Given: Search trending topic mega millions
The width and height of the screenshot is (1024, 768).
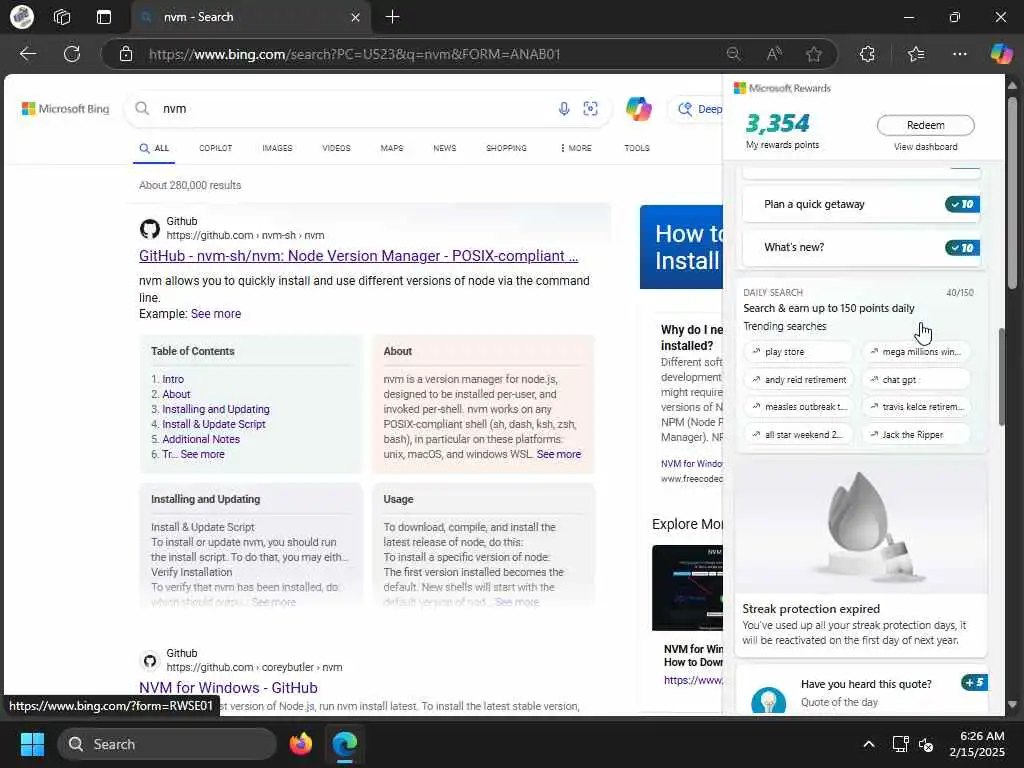Looking at the screenshot, I should [916, 352].
